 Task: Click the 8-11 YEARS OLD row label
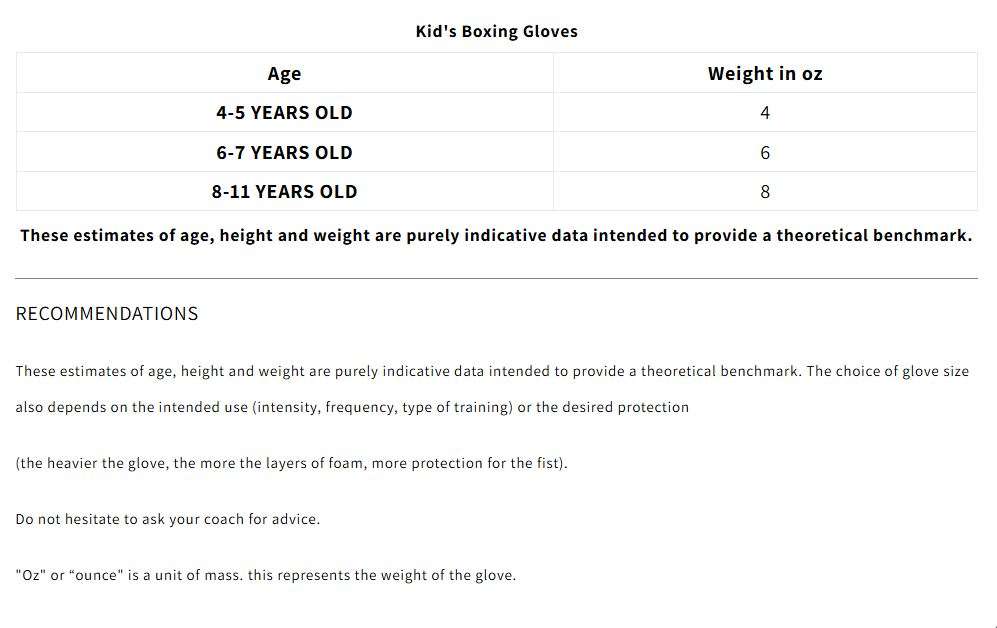[284, 192]
